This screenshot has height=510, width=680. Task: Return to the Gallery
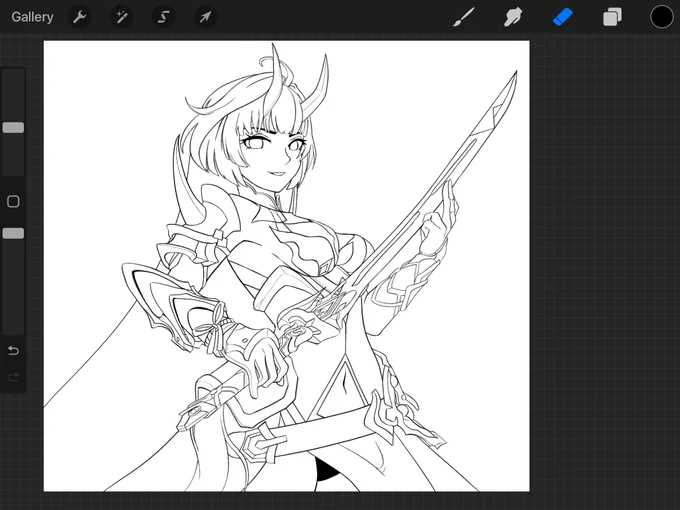point(33,17)
